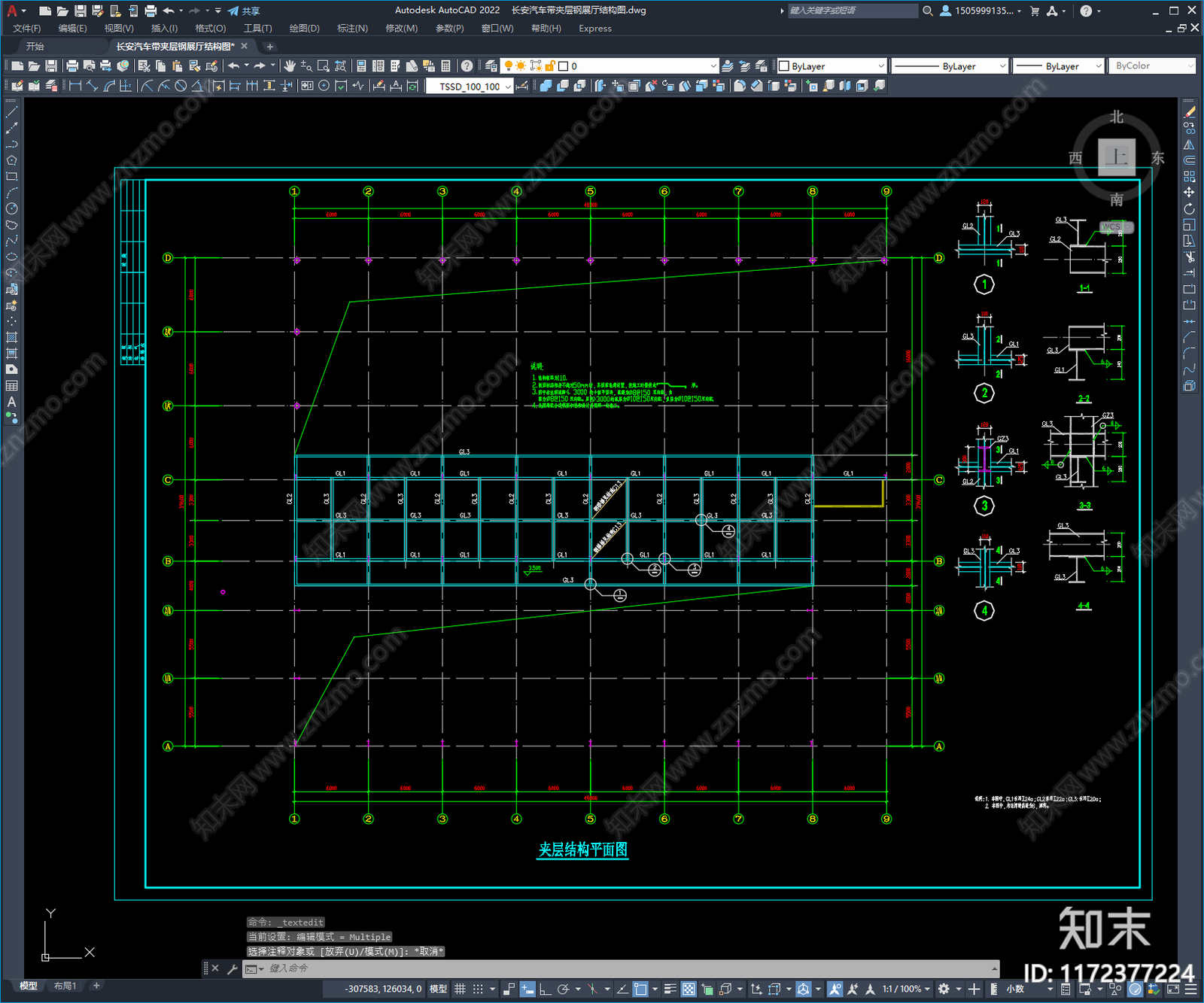
Task: Click the Pan hand tool in the toolbar
Action: coord(290,66)
